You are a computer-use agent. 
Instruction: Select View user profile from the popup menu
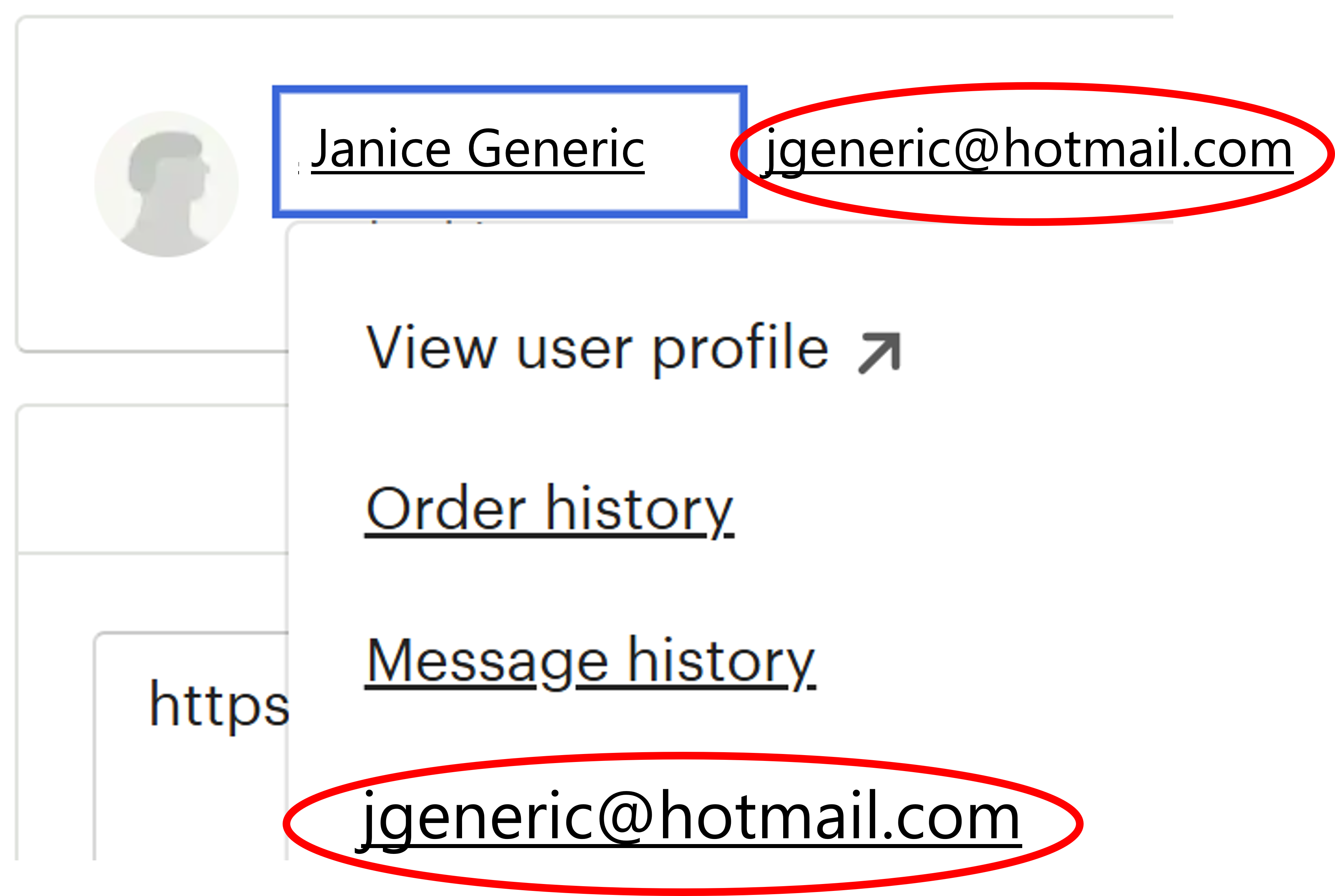click(x=597, y=348)
